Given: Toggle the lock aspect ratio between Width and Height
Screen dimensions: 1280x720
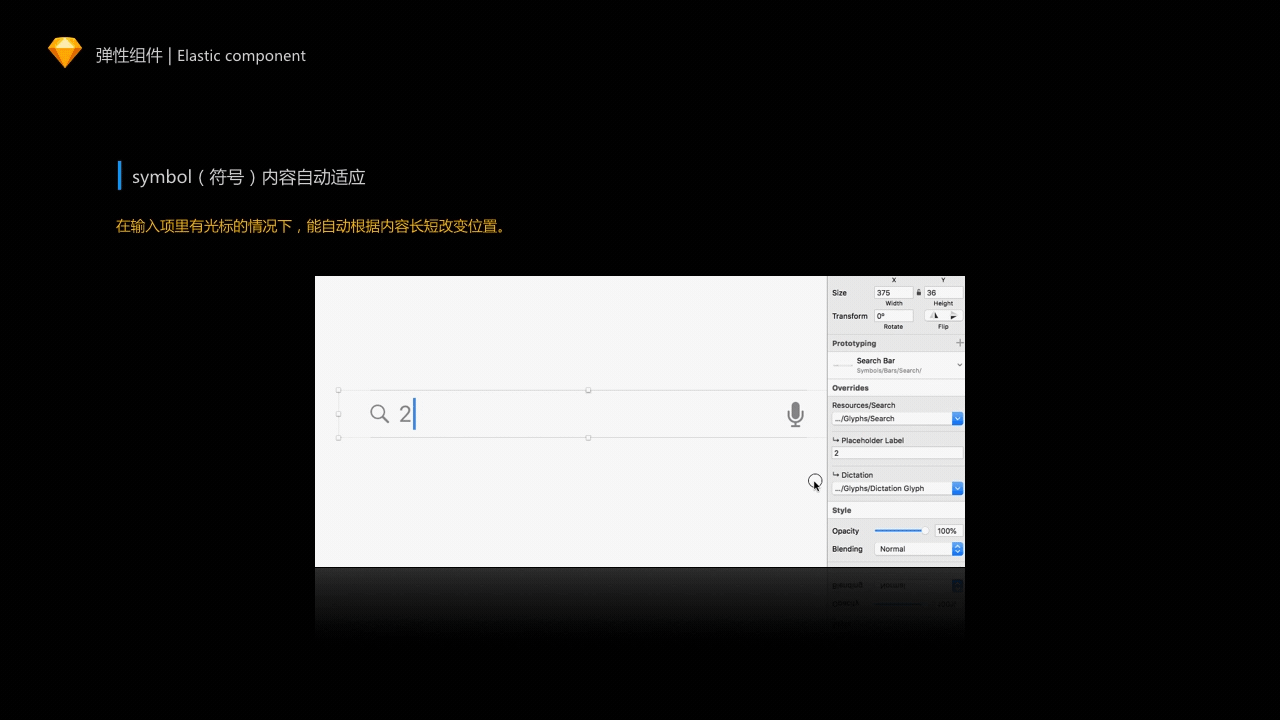Looking at the screenshot, I should pos(918,292).
